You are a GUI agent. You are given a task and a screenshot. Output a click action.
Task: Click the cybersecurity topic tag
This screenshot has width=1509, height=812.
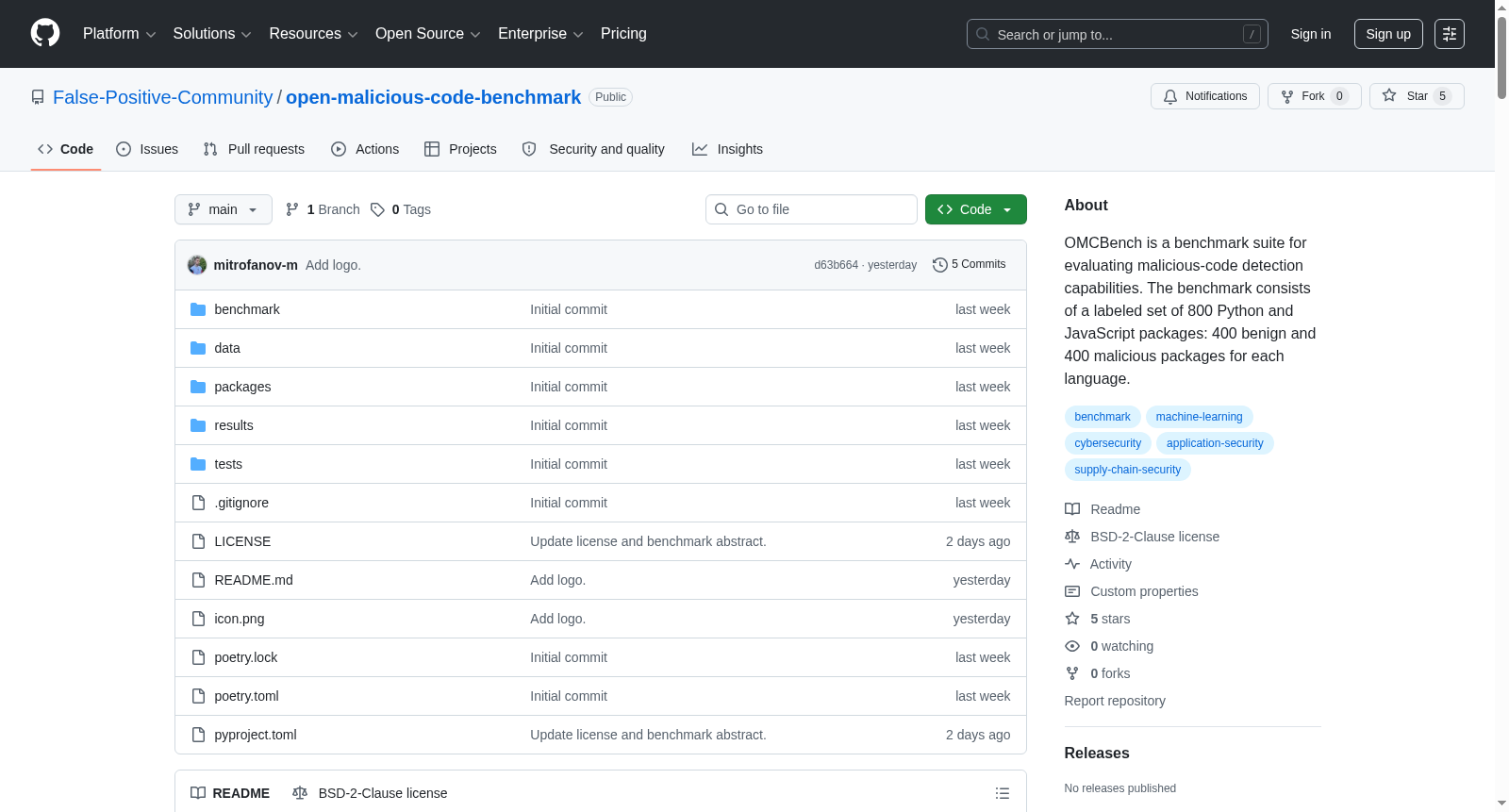pos(1108,443)
